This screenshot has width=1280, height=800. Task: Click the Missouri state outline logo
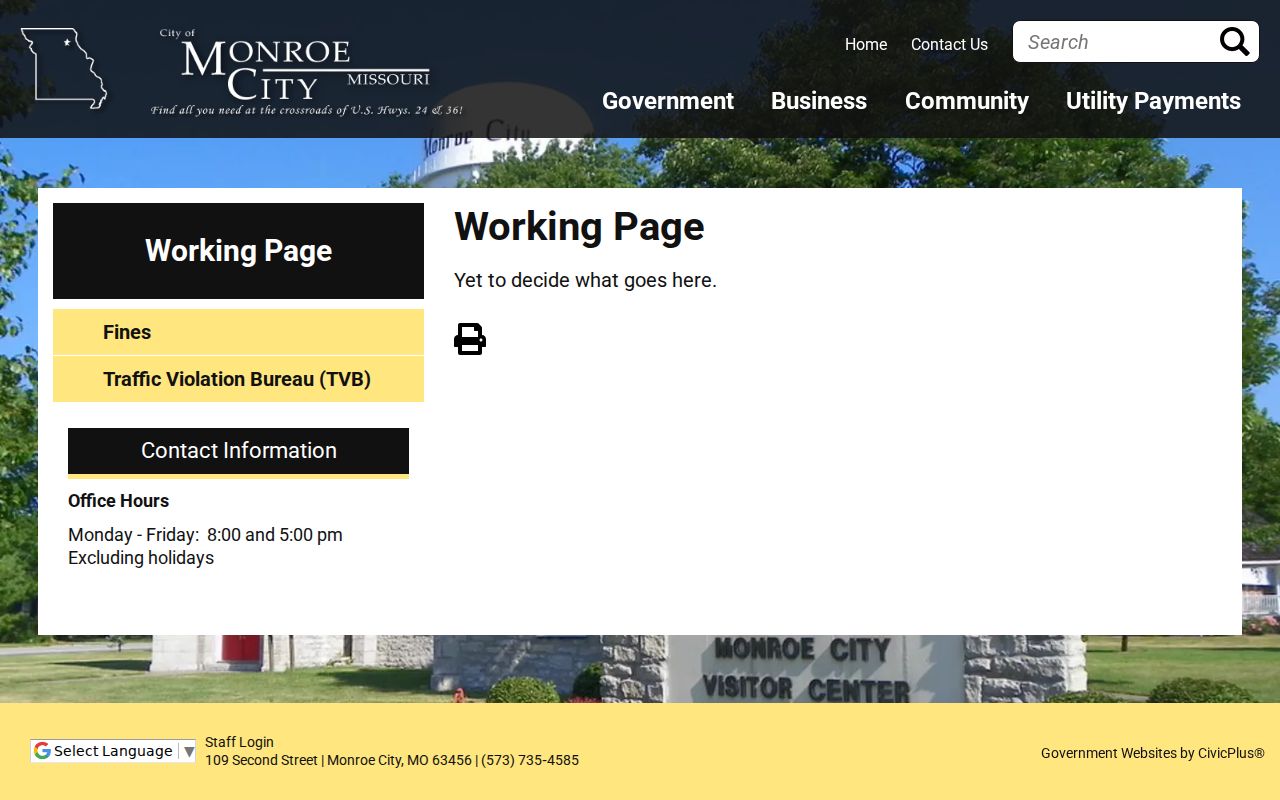pyautogui.click(x=64, y=68)
